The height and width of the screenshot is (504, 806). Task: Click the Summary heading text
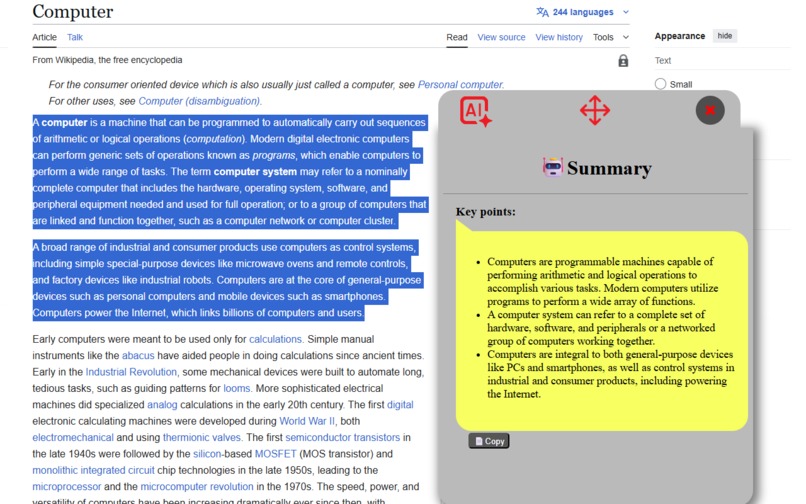609,168
